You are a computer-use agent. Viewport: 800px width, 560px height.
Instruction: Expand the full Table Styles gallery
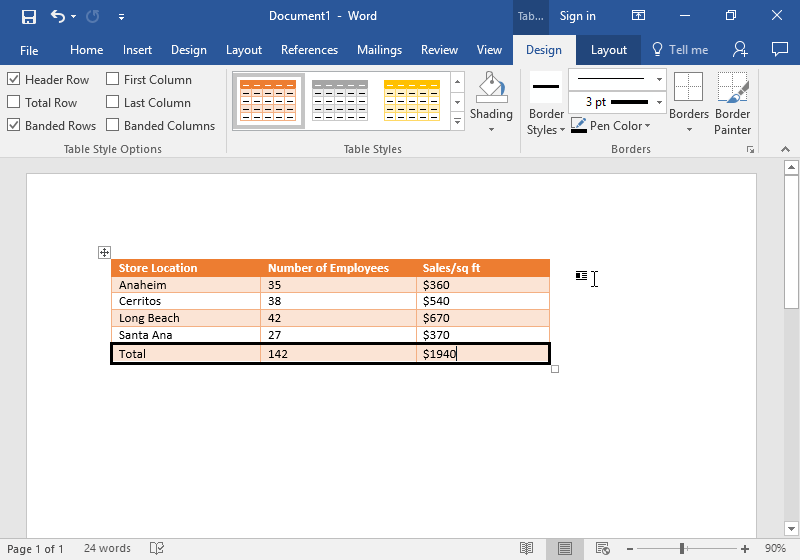(x=457, y=121)
